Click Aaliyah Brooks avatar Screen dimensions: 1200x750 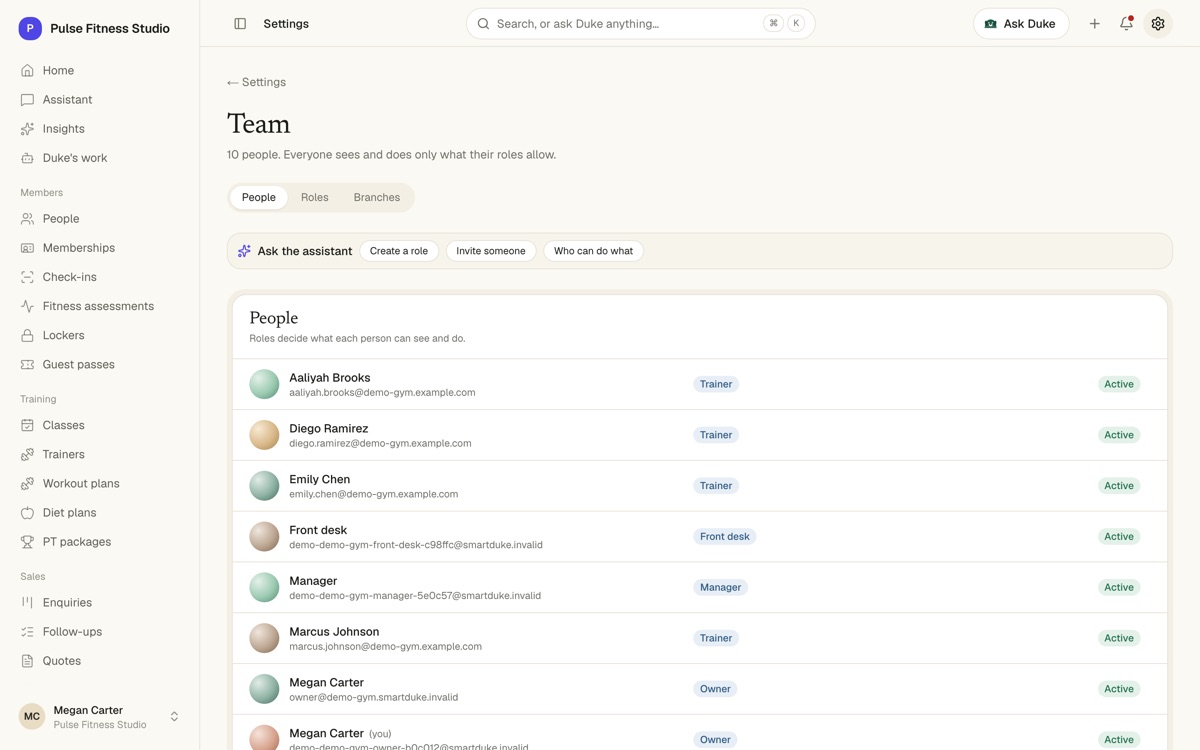tap(264, 385)
